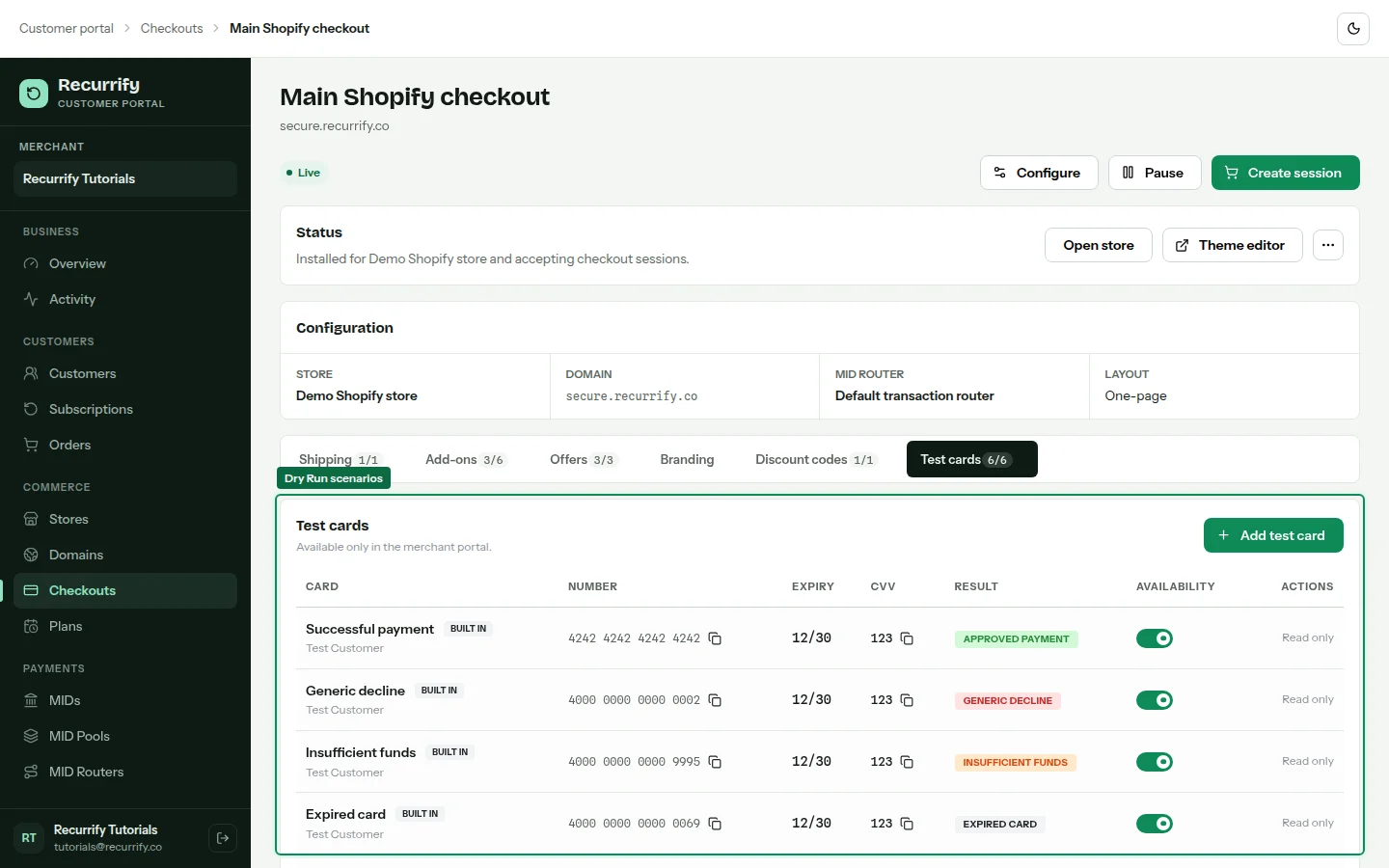
Task: Open Orders from the sidebar
Action: pyautogui.click(x=125, y=445)
